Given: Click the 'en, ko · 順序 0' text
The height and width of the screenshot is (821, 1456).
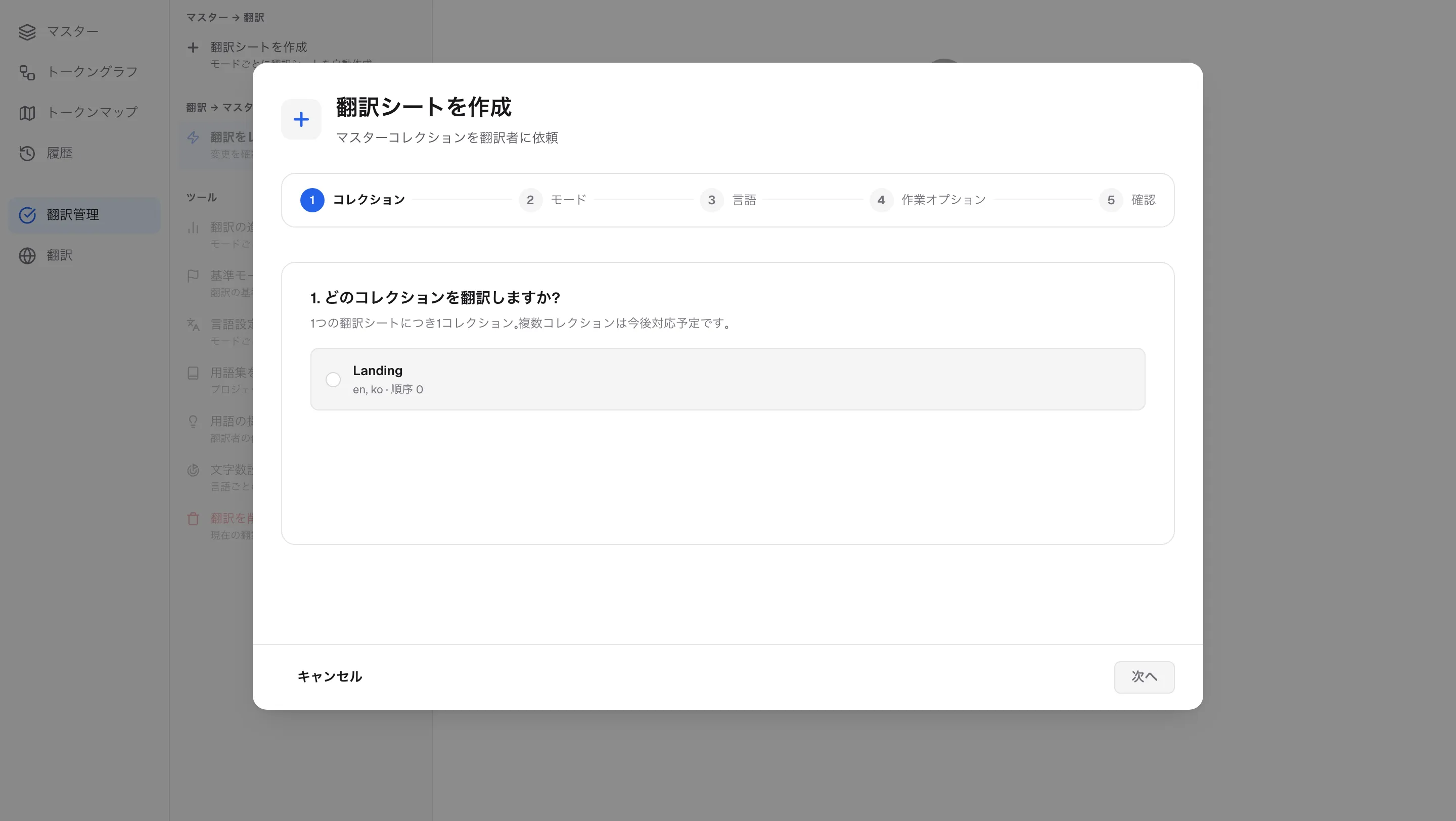Looking at the screenshot, I should tap(388, 389).
